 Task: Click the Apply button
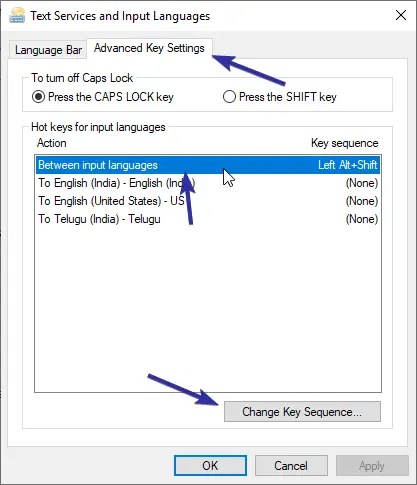372,465
